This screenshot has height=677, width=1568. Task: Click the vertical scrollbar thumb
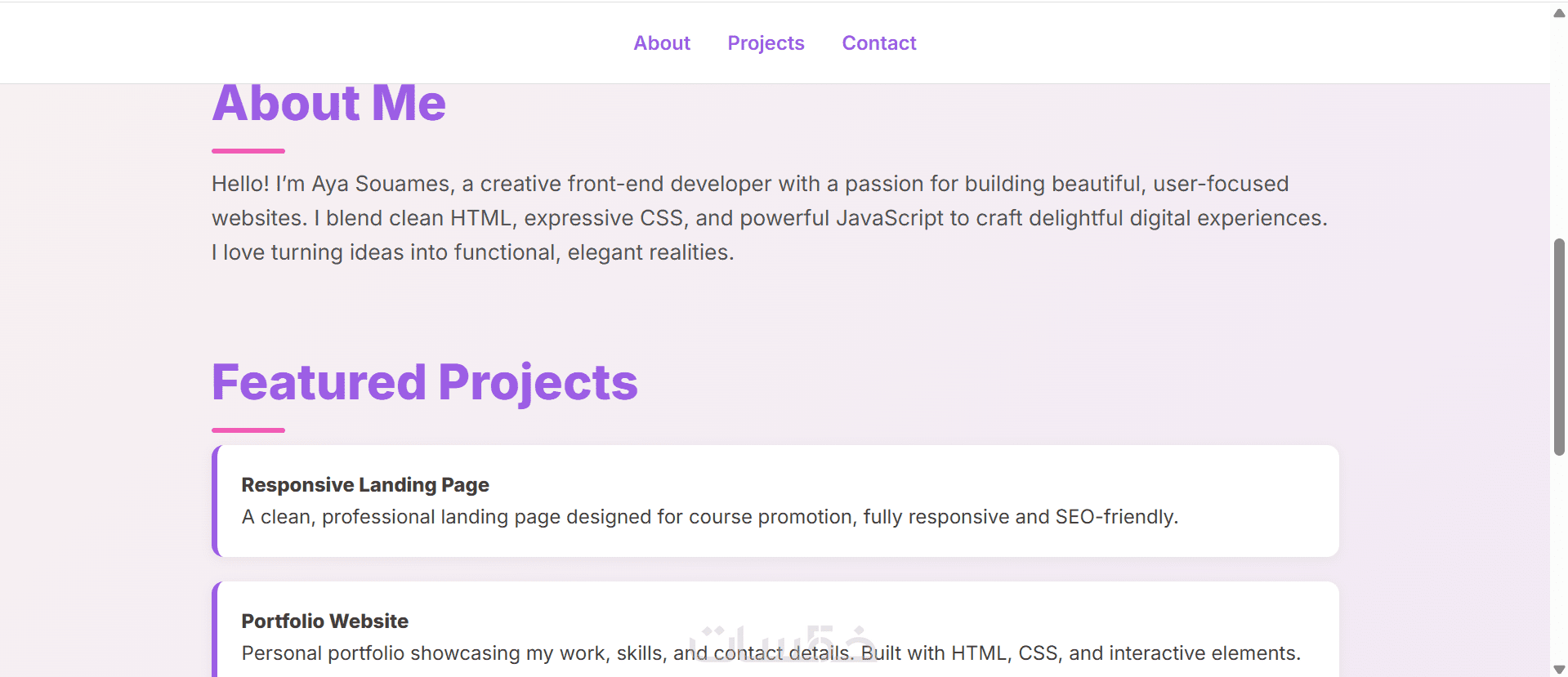click(x=1559, y=346)
